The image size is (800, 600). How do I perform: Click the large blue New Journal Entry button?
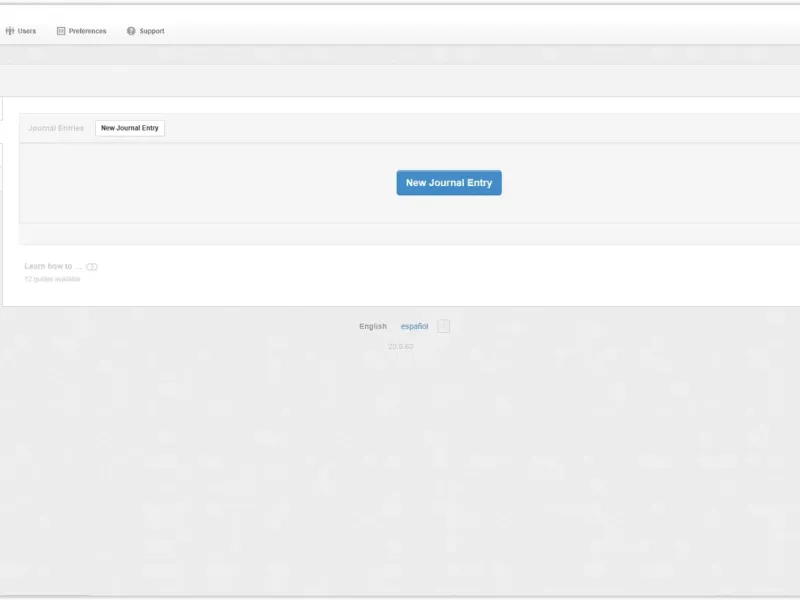449,183
